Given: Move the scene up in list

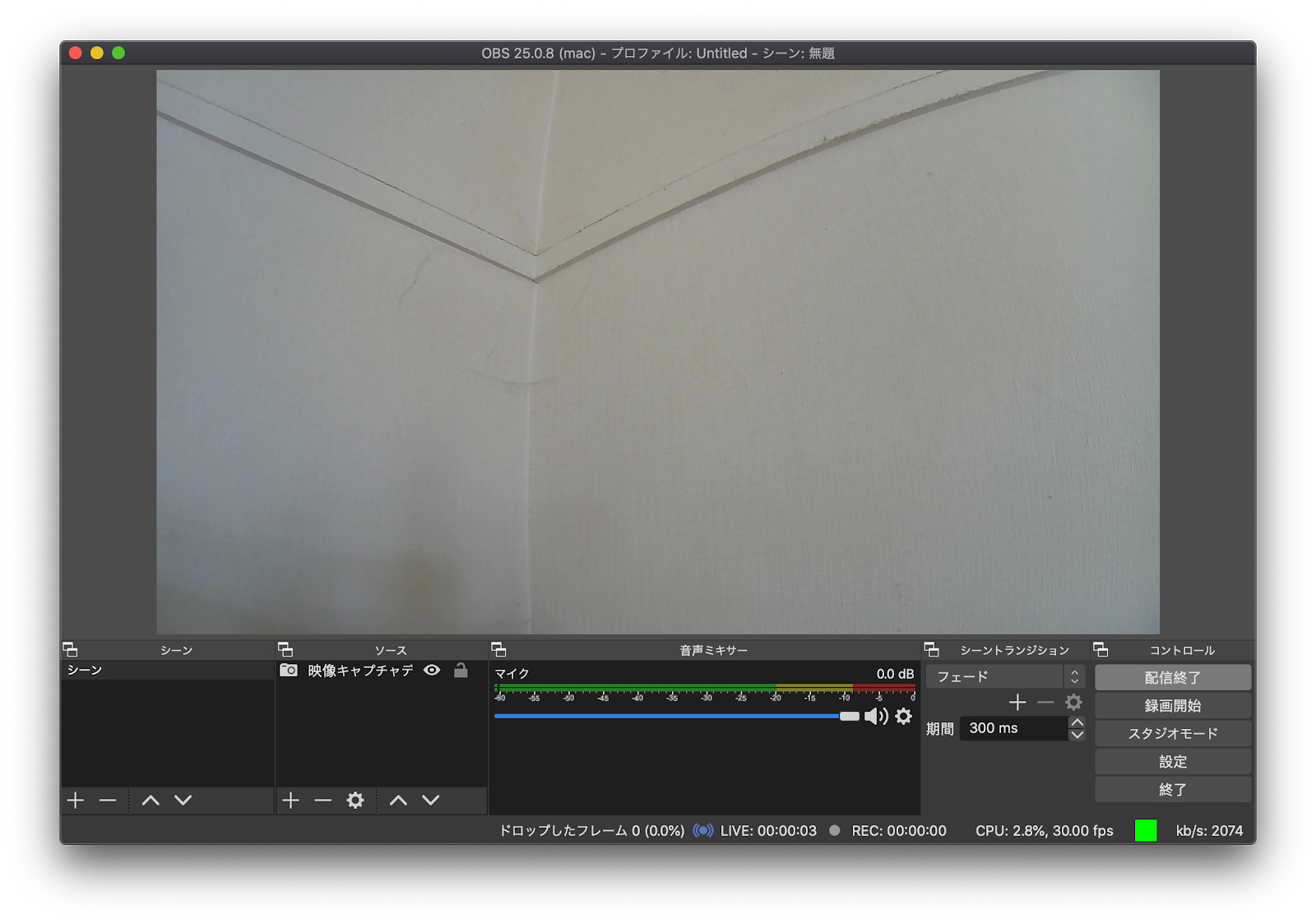Looking at the screenshot, I should click(x=151, y=801).
